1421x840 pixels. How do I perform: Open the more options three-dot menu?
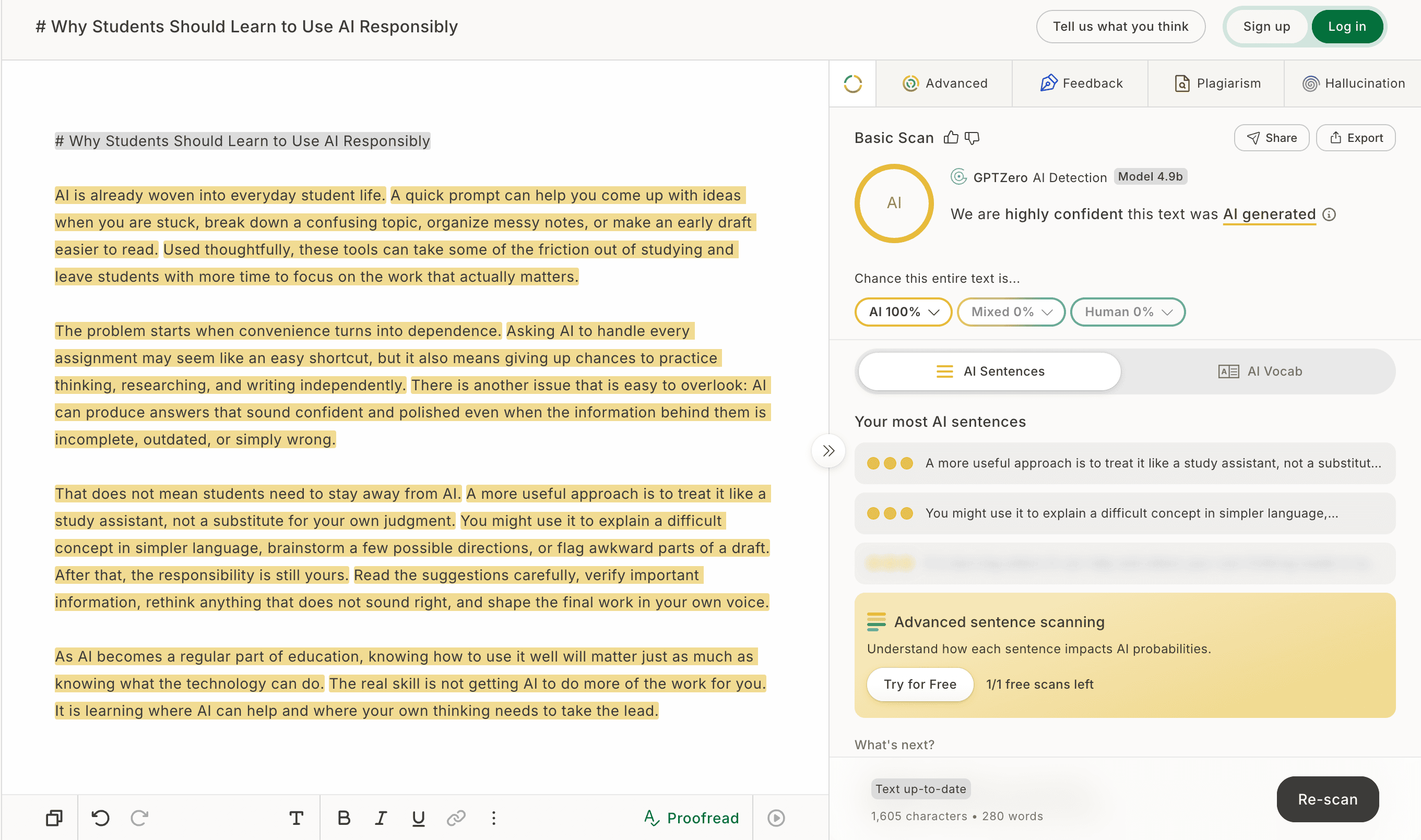[494, 818]
